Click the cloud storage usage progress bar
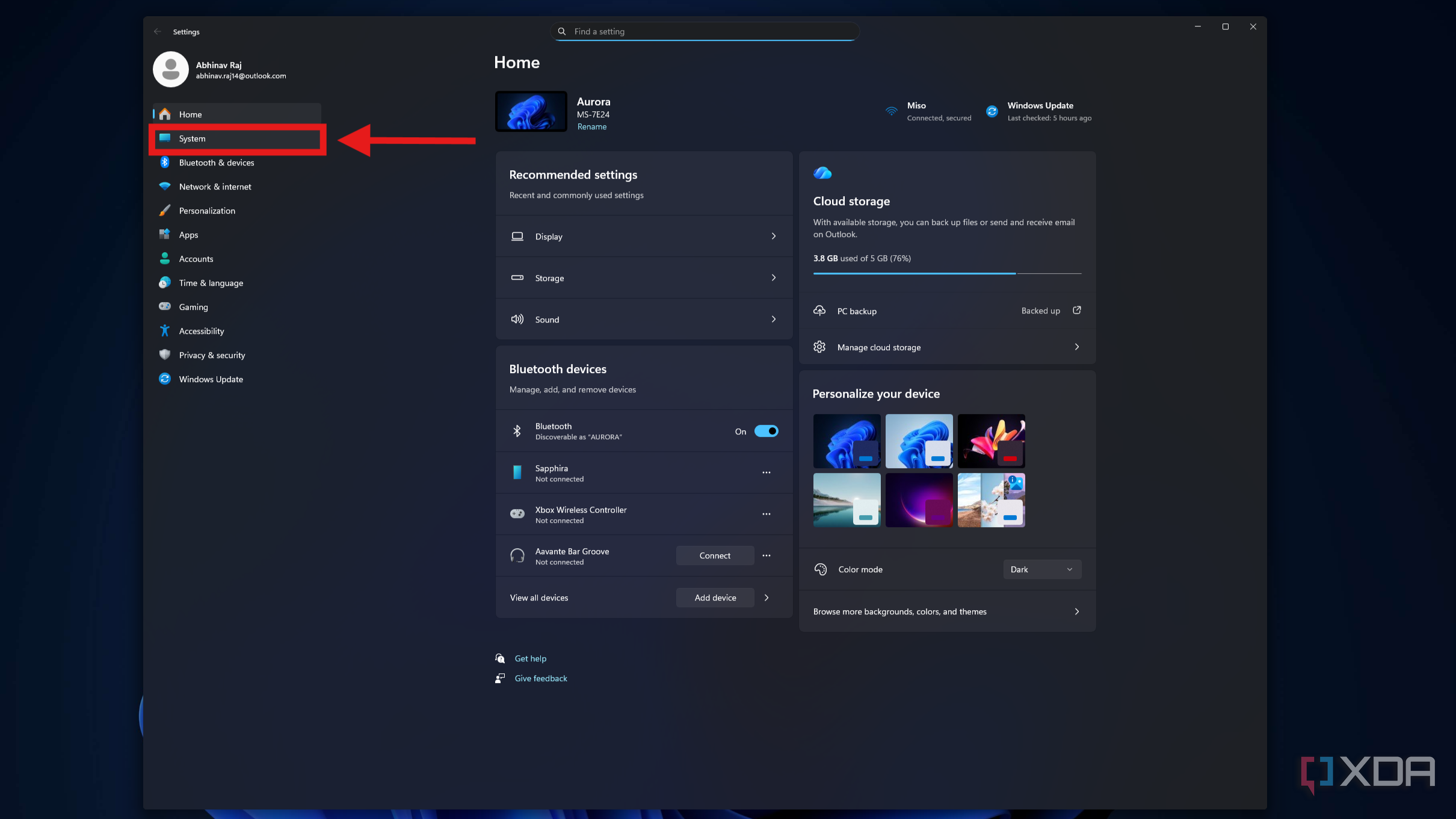This screenshot has height=819, width=1456. point(947,273)
